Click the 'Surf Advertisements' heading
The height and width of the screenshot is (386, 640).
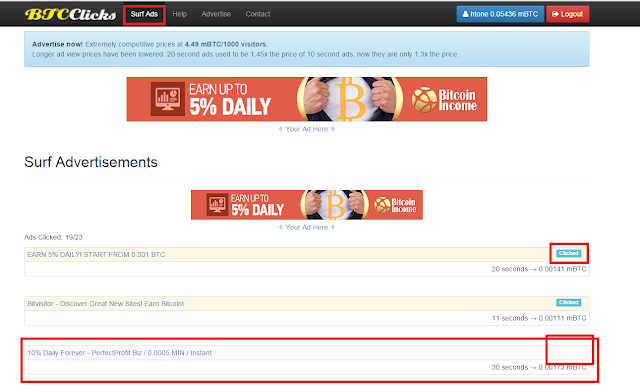91,162
